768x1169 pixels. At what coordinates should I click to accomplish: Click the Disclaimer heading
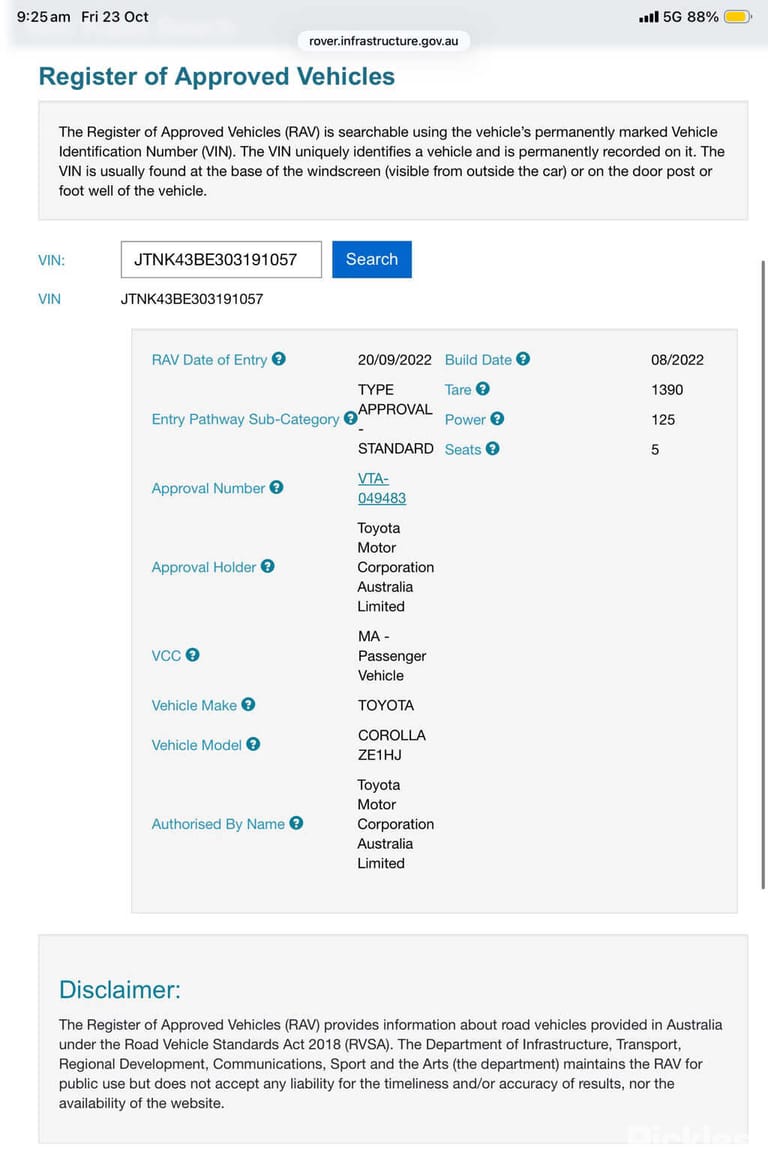tap(120, 989)
